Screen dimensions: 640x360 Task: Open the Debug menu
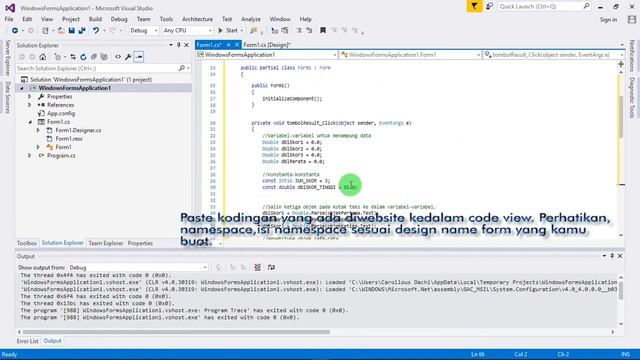tap(119, 19)
